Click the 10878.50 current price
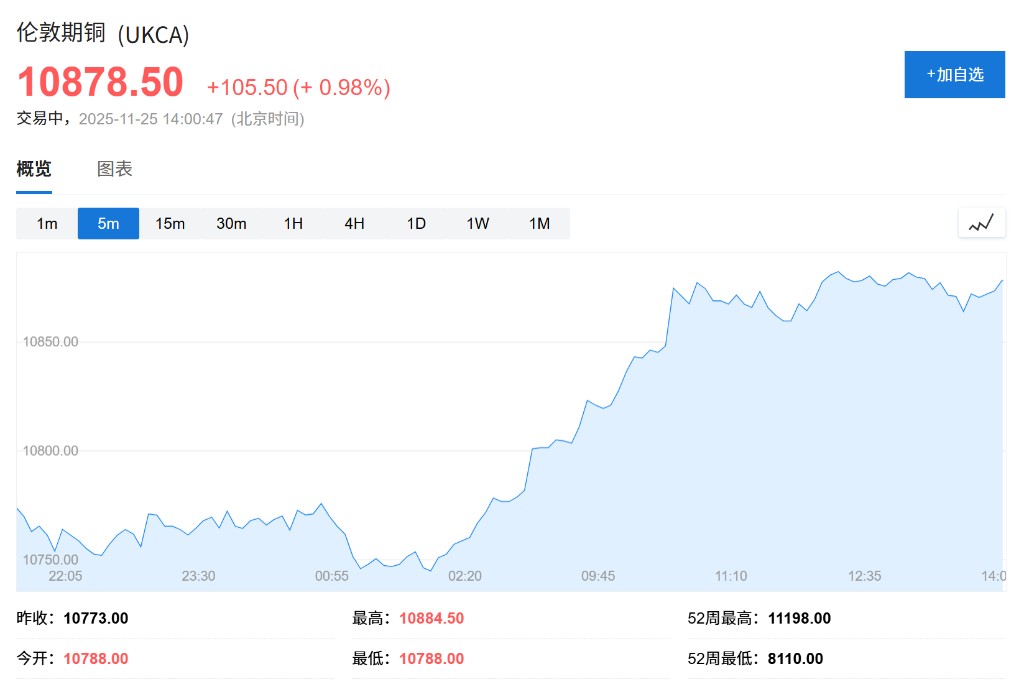This screenshot has width=1024, height=694. 100,82
